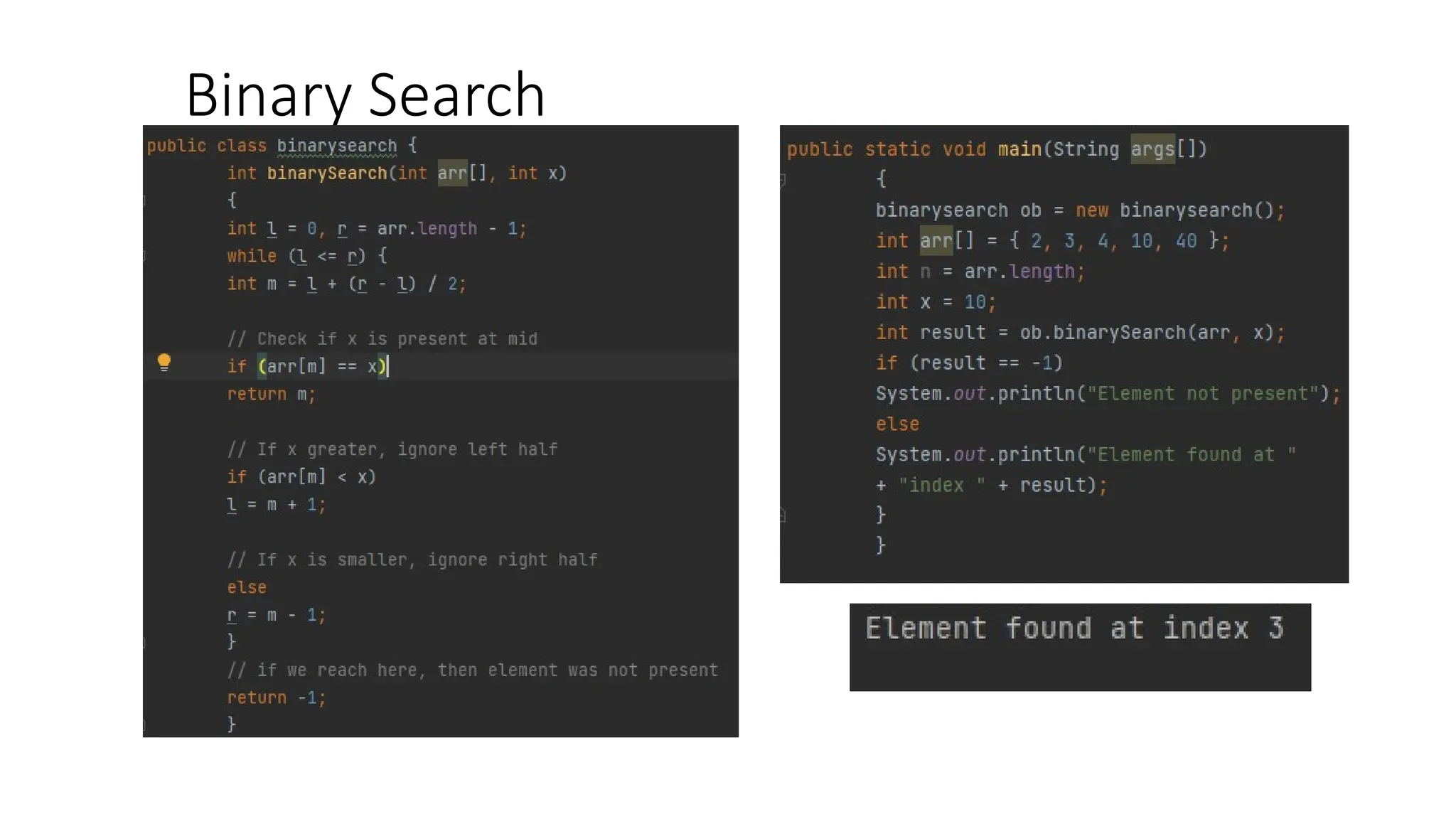
Task: Collapse fold marker beside main's opening brace
Action: click(x=783, y=180)
